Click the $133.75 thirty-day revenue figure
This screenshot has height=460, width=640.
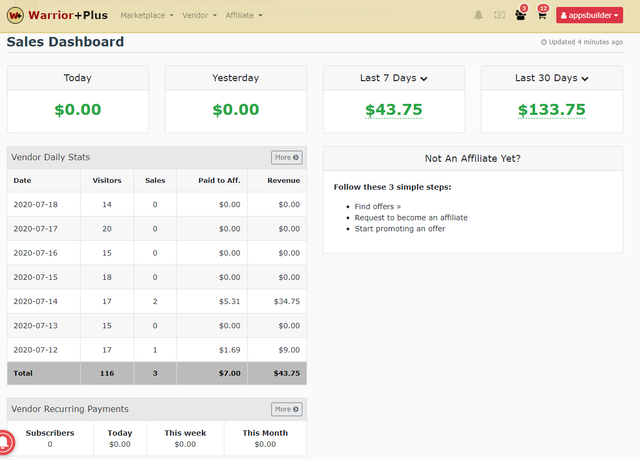551,110
